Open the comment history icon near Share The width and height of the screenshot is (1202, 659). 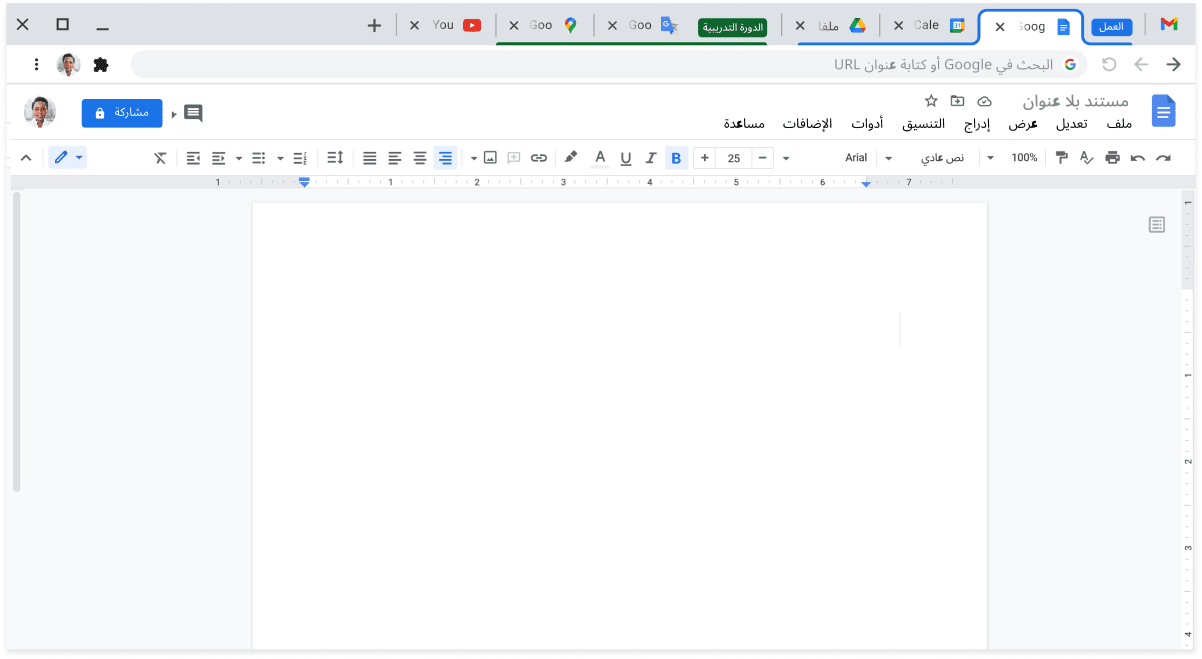coord(193,113)
